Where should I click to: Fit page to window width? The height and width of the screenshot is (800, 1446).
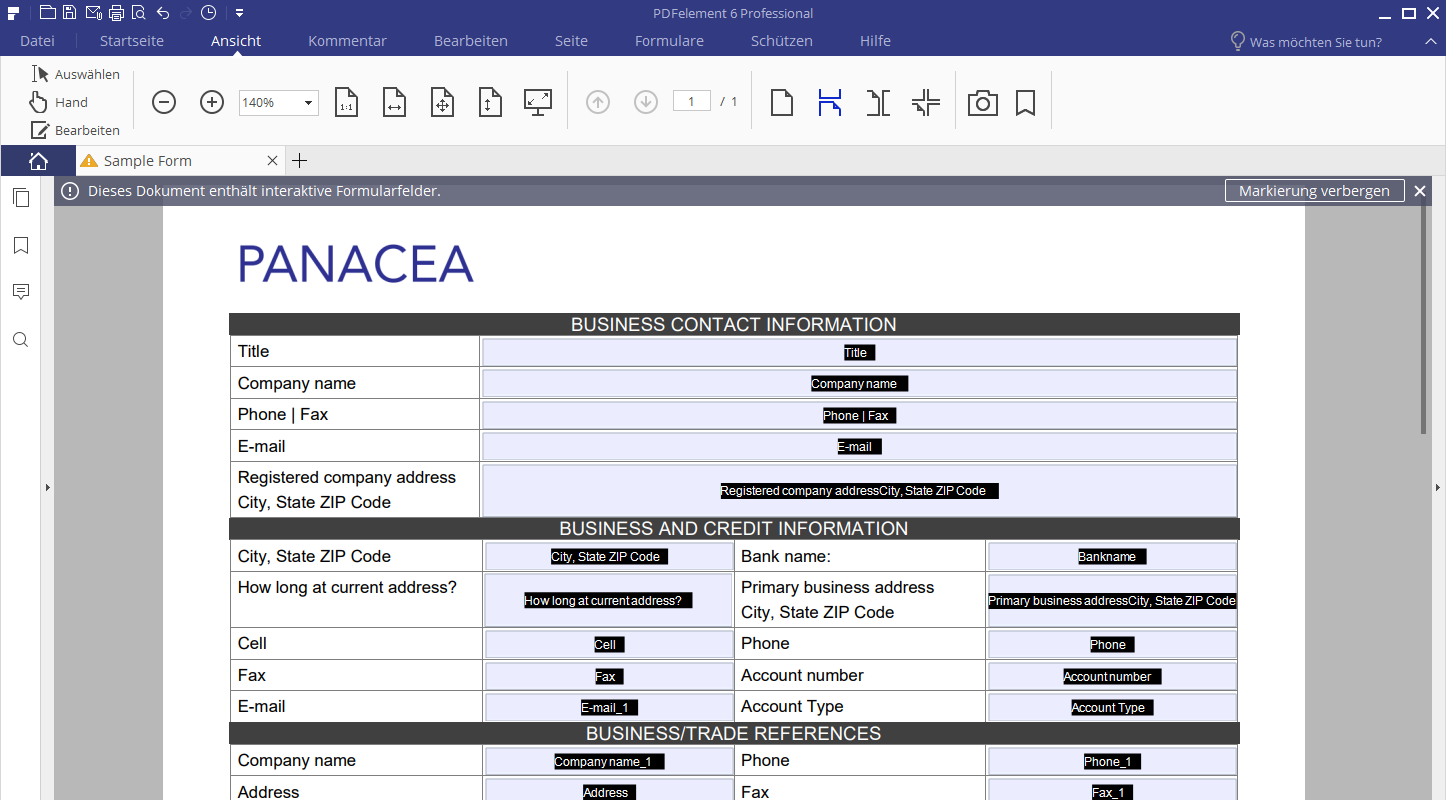(394, 102)
